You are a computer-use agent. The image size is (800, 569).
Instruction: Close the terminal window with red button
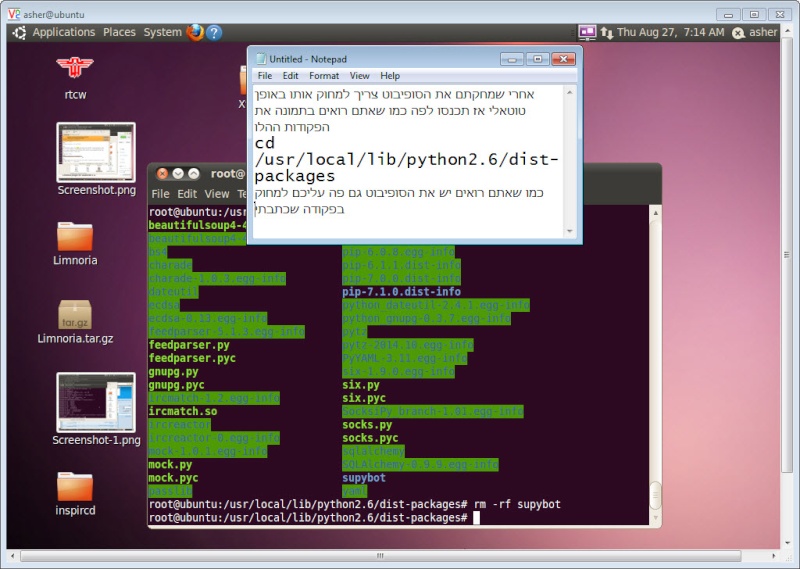tap(162, 174)
